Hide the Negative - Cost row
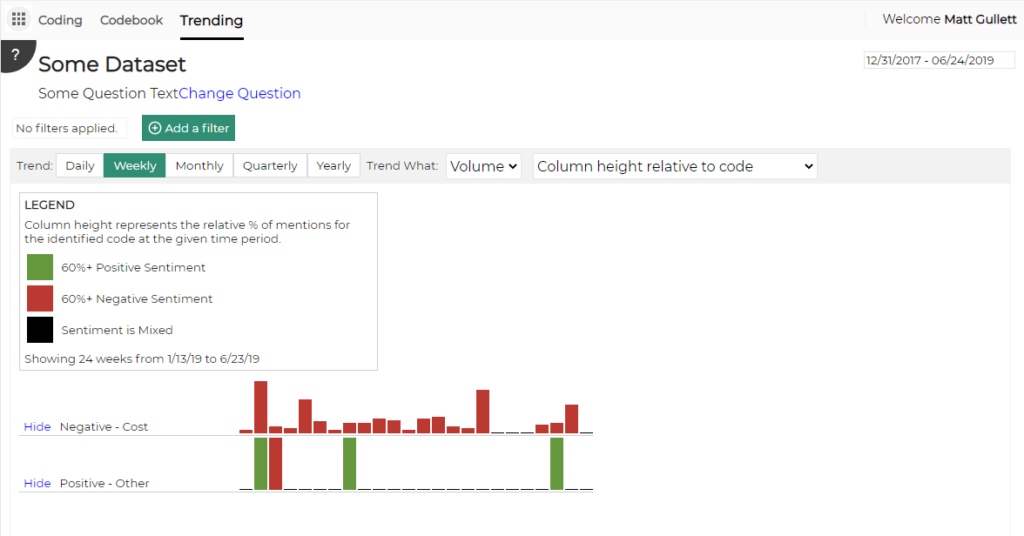 pos(37,427)
